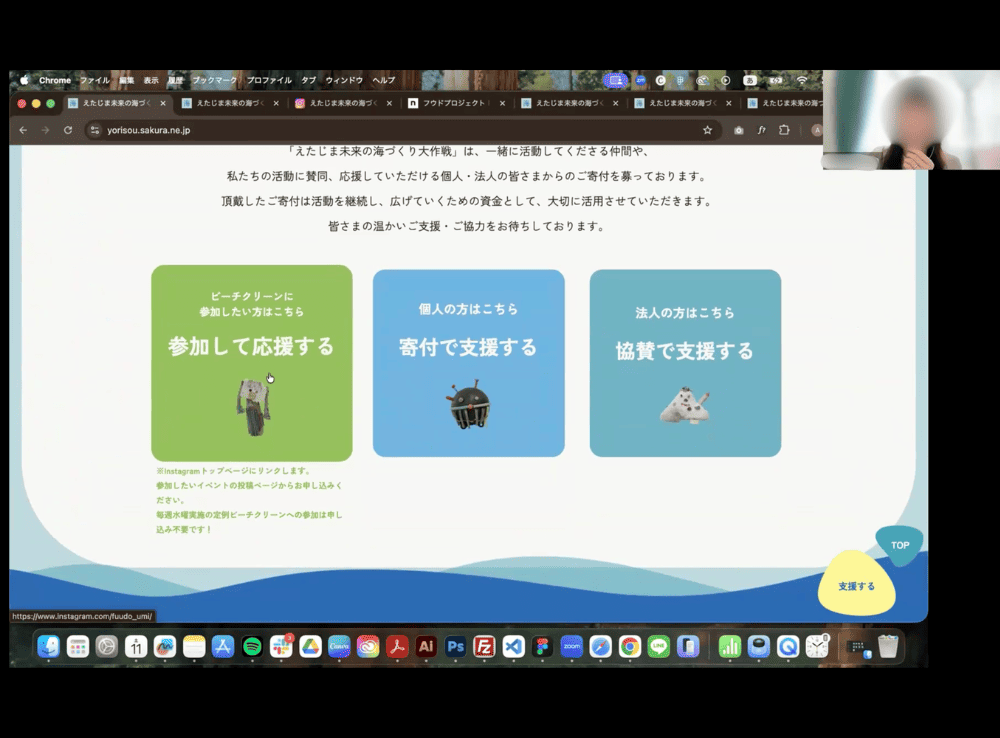
Task: Click the f? extension icon in toolbar
Action: point(761,130)
